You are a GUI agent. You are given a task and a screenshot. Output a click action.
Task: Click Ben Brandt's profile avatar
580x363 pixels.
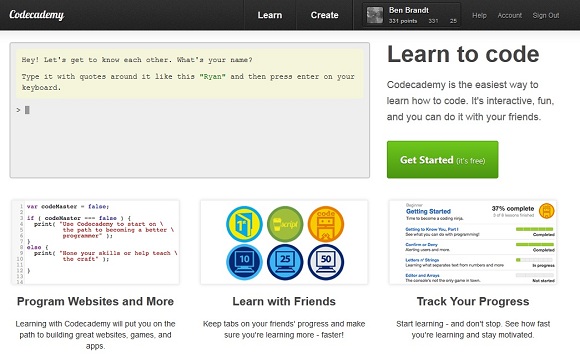click(x=374, y=15)
